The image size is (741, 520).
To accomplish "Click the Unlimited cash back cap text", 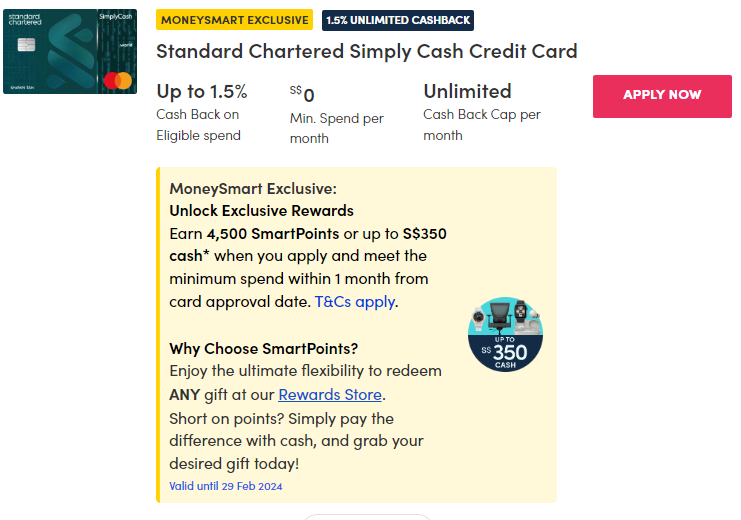I will pos(467,91).
